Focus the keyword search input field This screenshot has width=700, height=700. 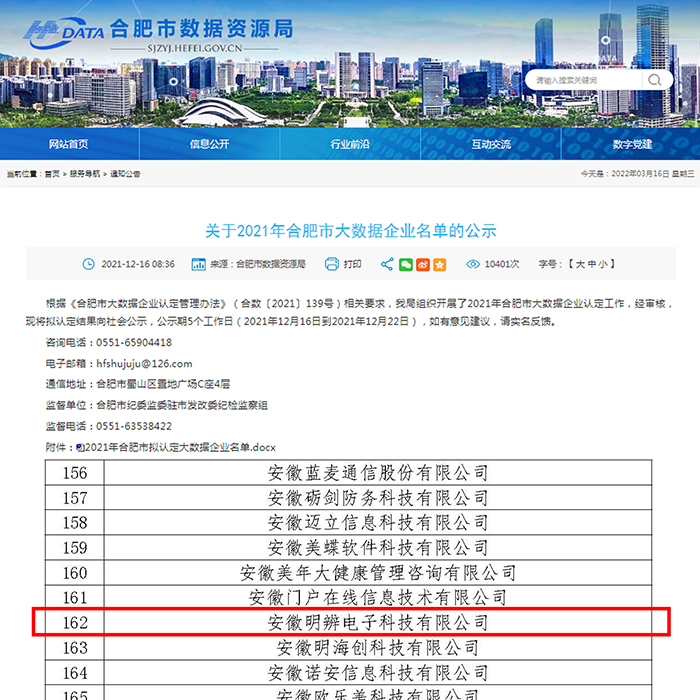click(x=585, y=79)
